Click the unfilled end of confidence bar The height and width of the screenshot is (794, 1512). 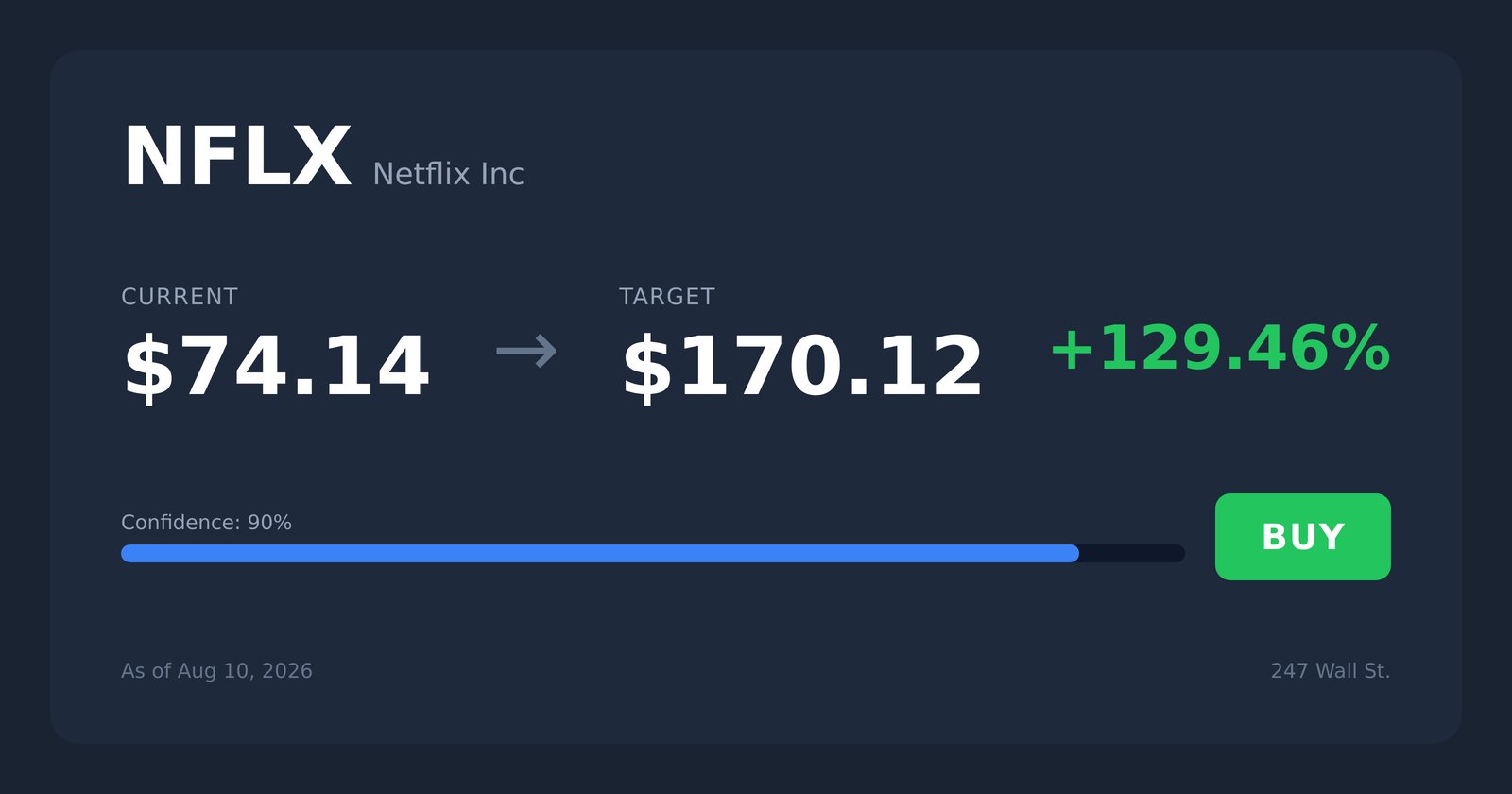click(x=1132, y=554)
